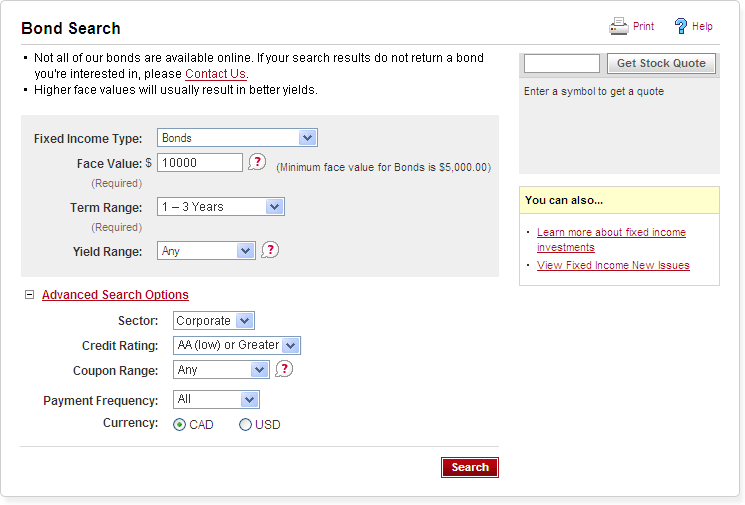Click the Face Value input field
Screen dimensions: 745x505
click(x=200, y=162)
